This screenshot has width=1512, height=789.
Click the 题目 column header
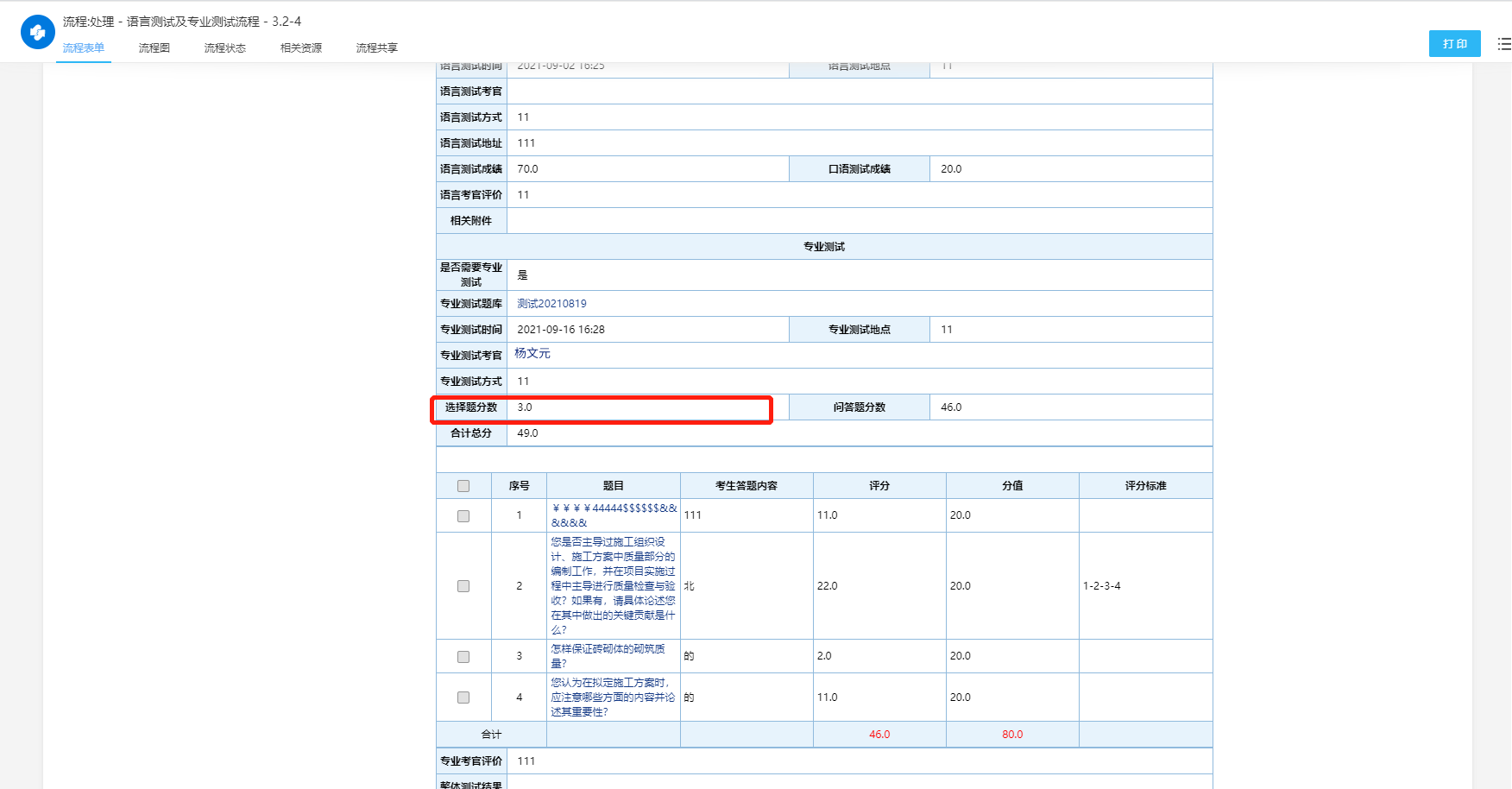614,486
